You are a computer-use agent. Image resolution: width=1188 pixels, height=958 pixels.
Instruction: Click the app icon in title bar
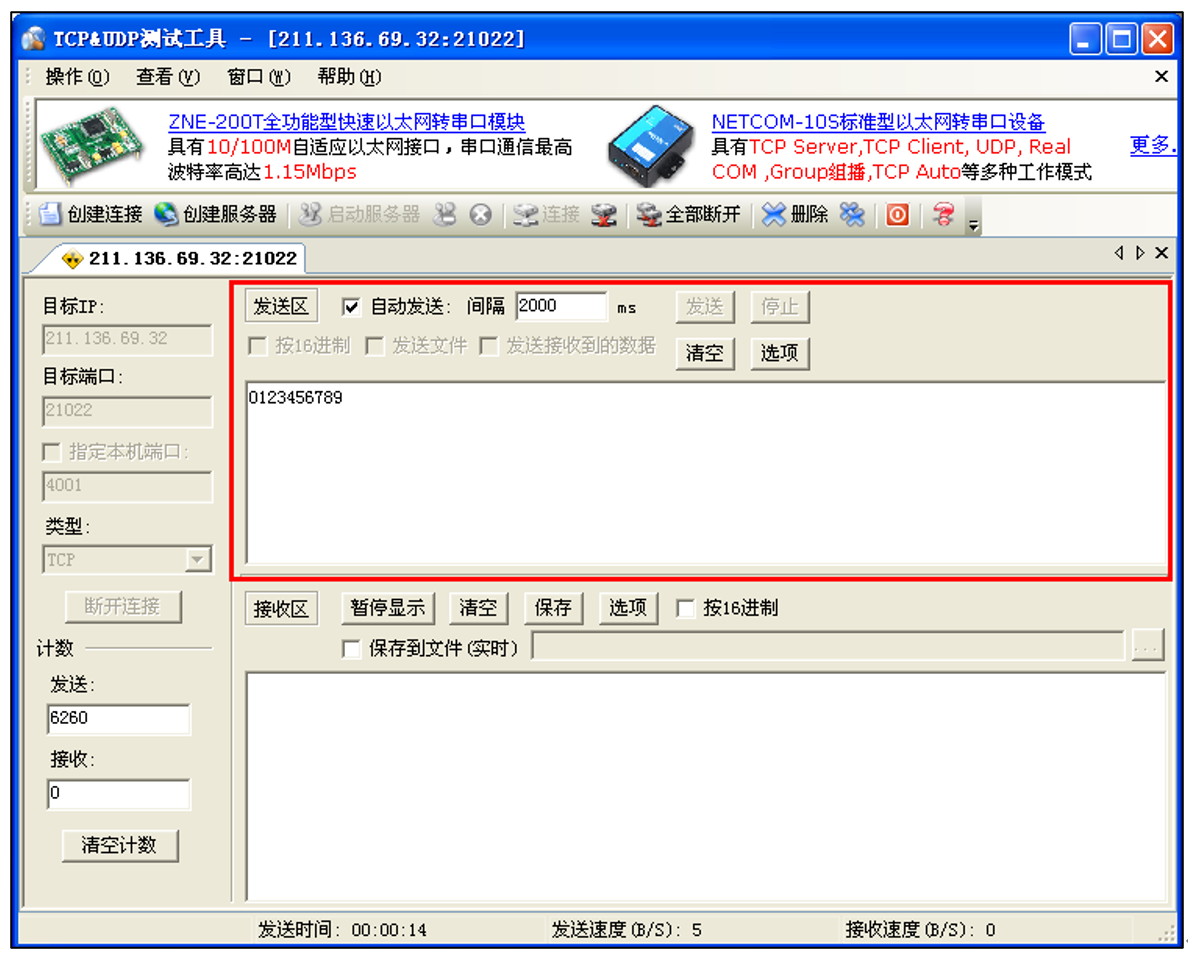click(33, 38)
